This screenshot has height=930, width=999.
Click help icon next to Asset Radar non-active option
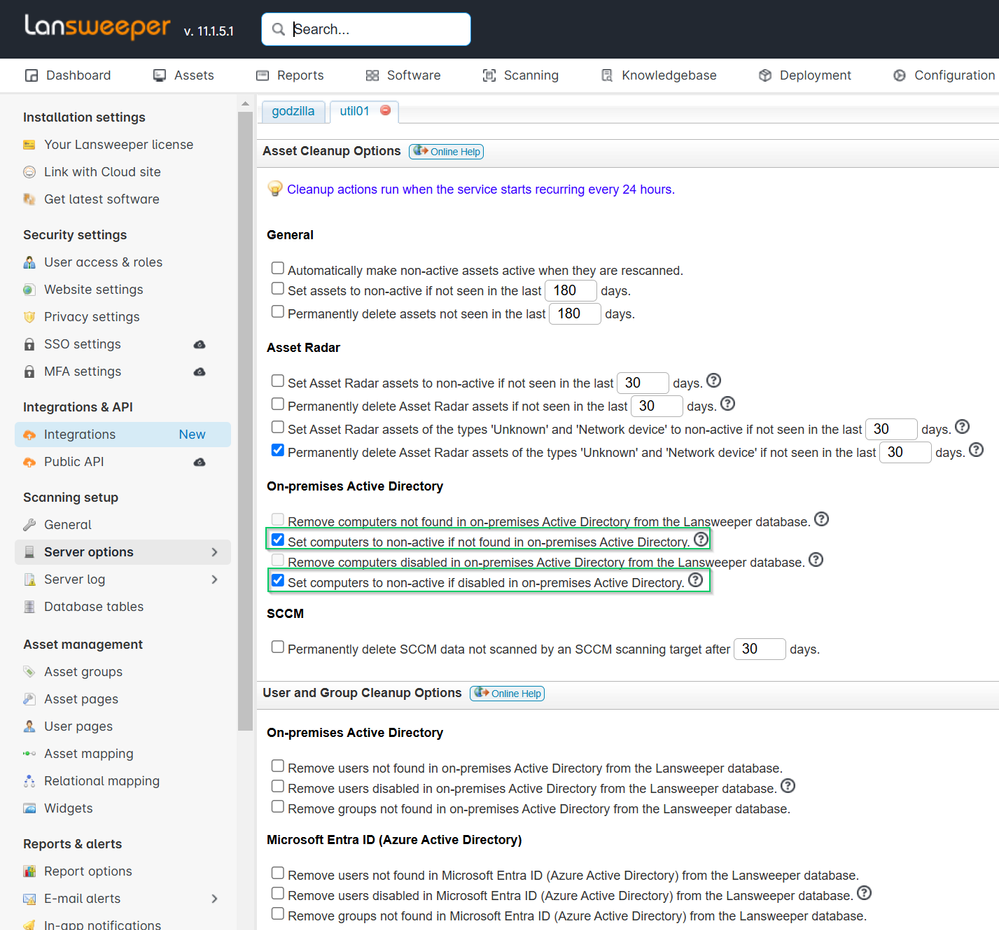click(713, 381)
